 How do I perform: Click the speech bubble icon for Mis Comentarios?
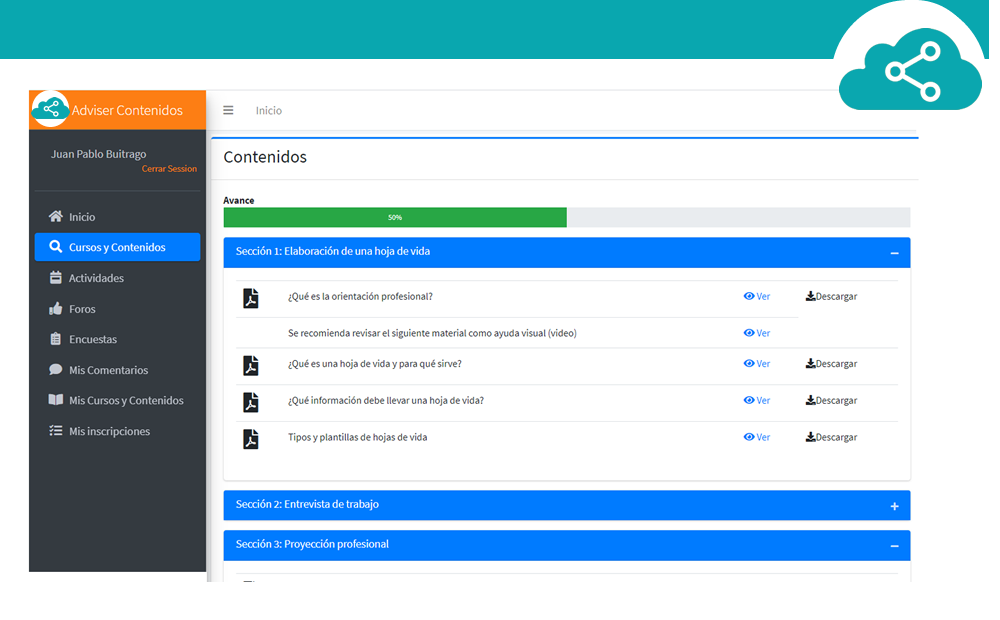pyautogui.click(x=56, y=370)
